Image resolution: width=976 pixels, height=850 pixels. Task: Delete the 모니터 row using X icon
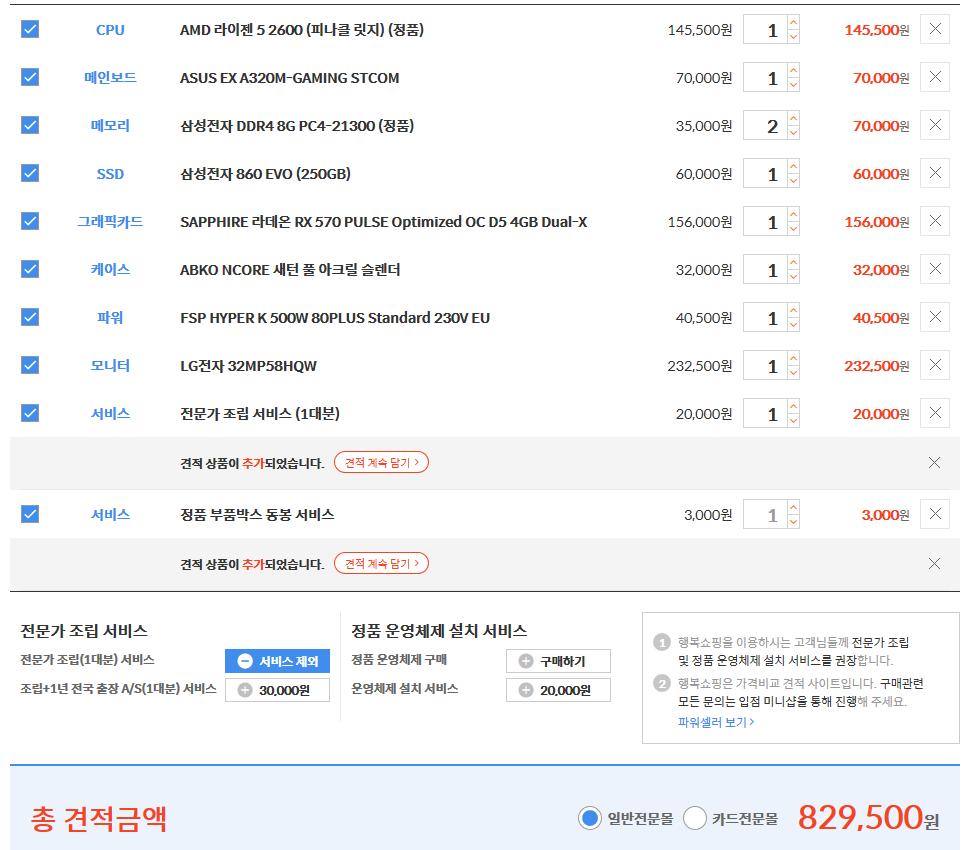pyautogui.click(x=935, y=365)
